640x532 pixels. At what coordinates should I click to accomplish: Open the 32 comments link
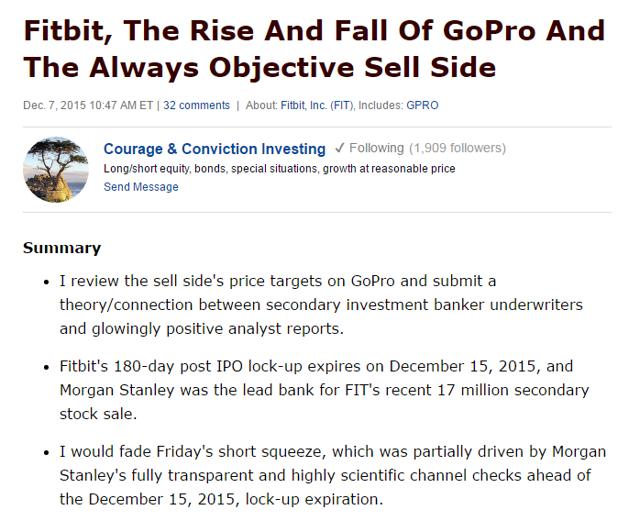[196, 105]
